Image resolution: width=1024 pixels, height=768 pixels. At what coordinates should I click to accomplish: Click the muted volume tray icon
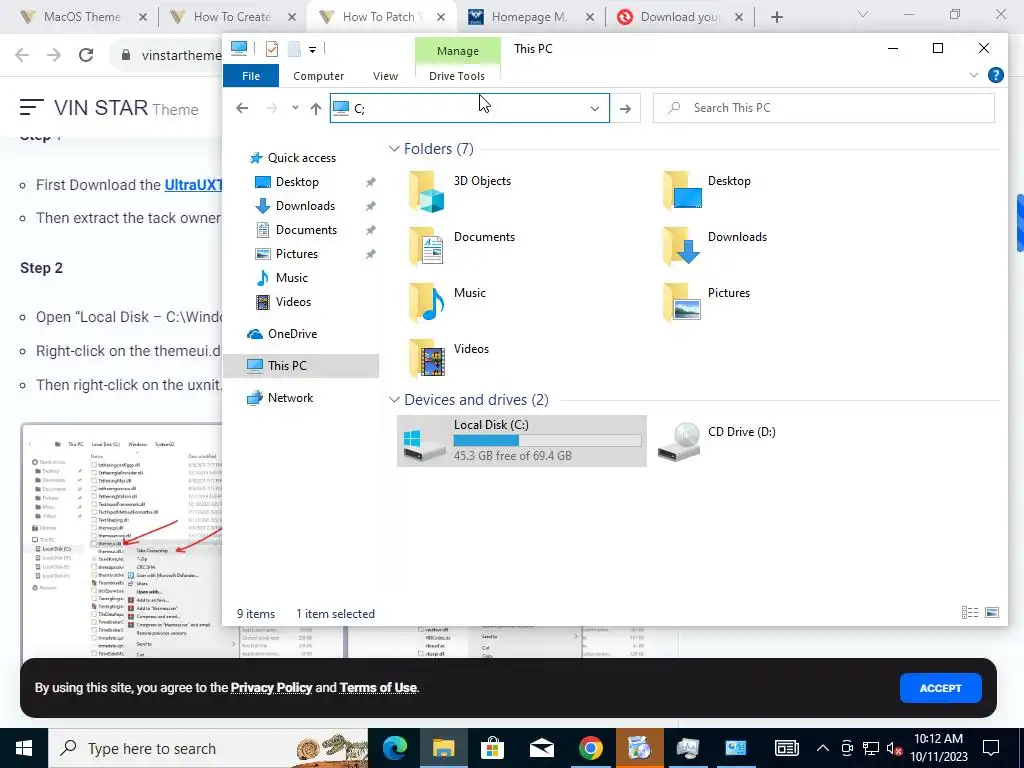(894, 748)
